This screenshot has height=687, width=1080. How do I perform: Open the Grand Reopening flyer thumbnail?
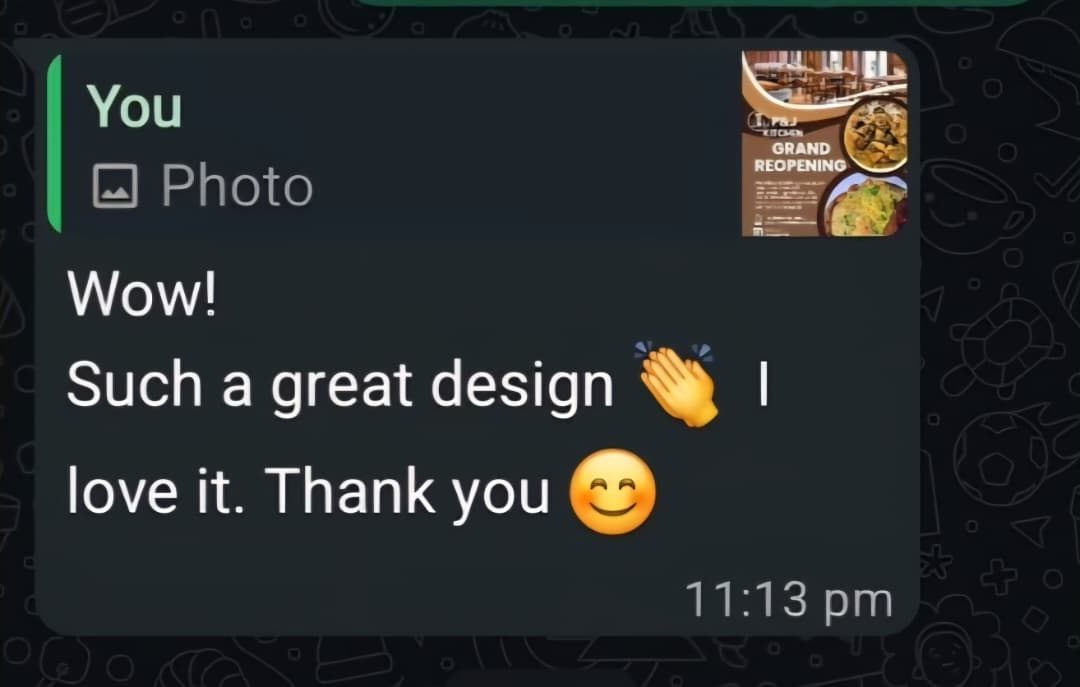pyautogui.click(x=824, y=143)
